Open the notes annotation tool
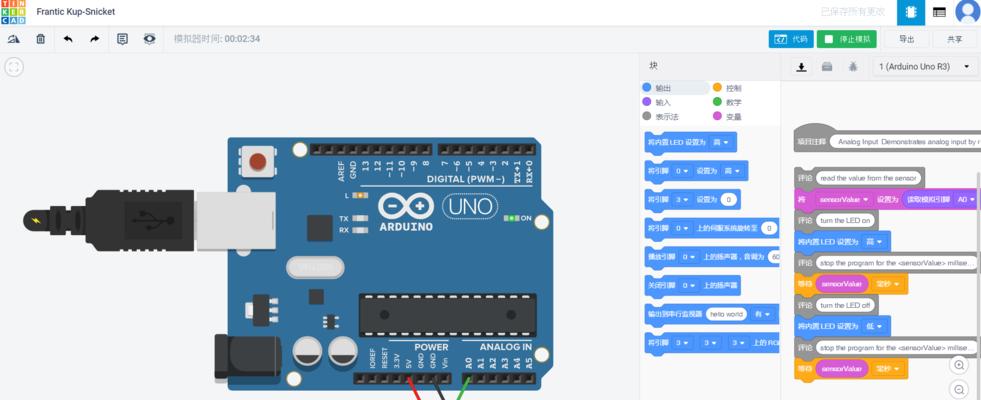 (123, 39)
